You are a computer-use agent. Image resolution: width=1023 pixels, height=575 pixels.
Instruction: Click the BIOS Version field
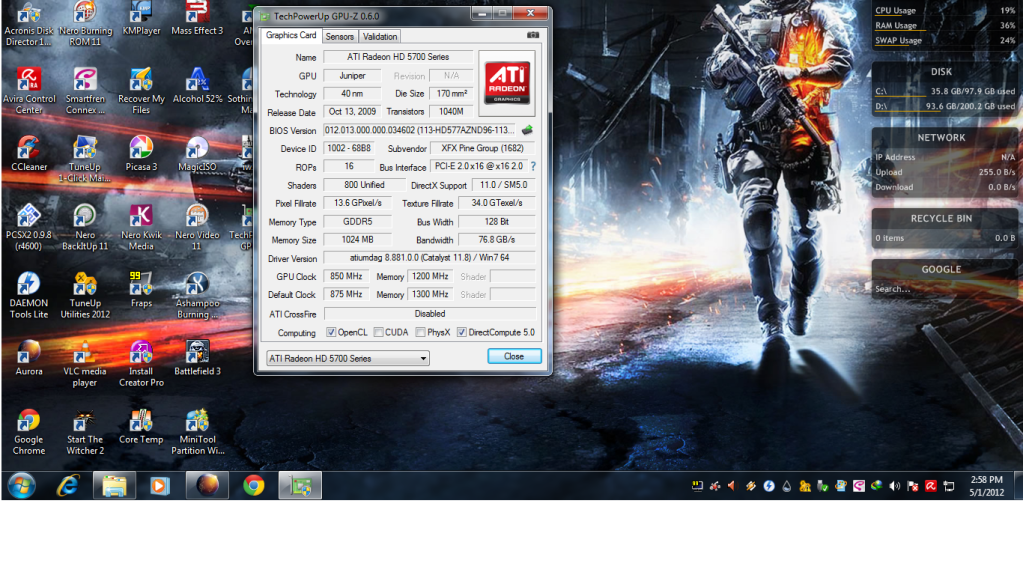421,130
